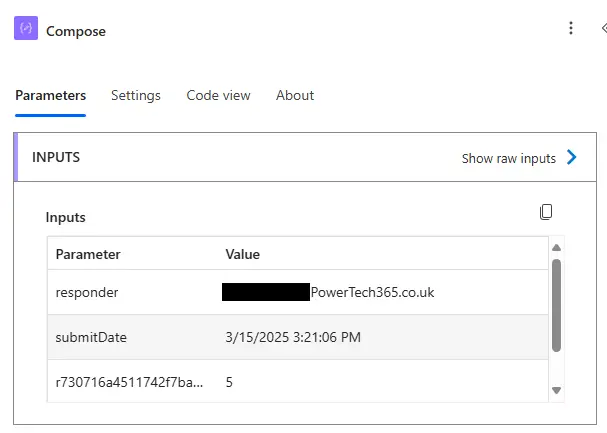Click the PowerTech365.co.uk responder value
This screenshot has height=433, width=607.
point(372,293)
